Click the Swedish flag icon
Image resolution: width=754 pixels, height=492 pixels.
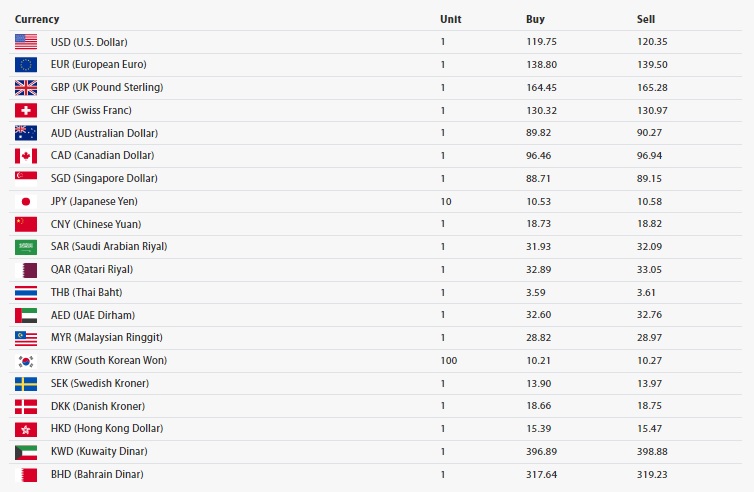click(x=26, y=383)
